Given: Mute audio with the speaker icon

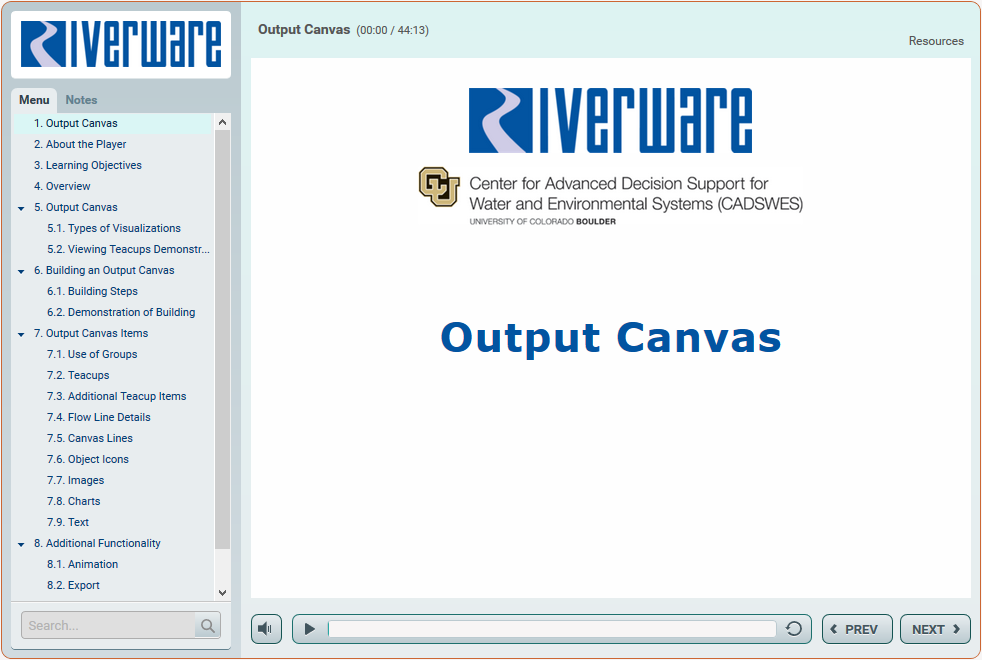Looking at the screenshot, I should 266,629.
